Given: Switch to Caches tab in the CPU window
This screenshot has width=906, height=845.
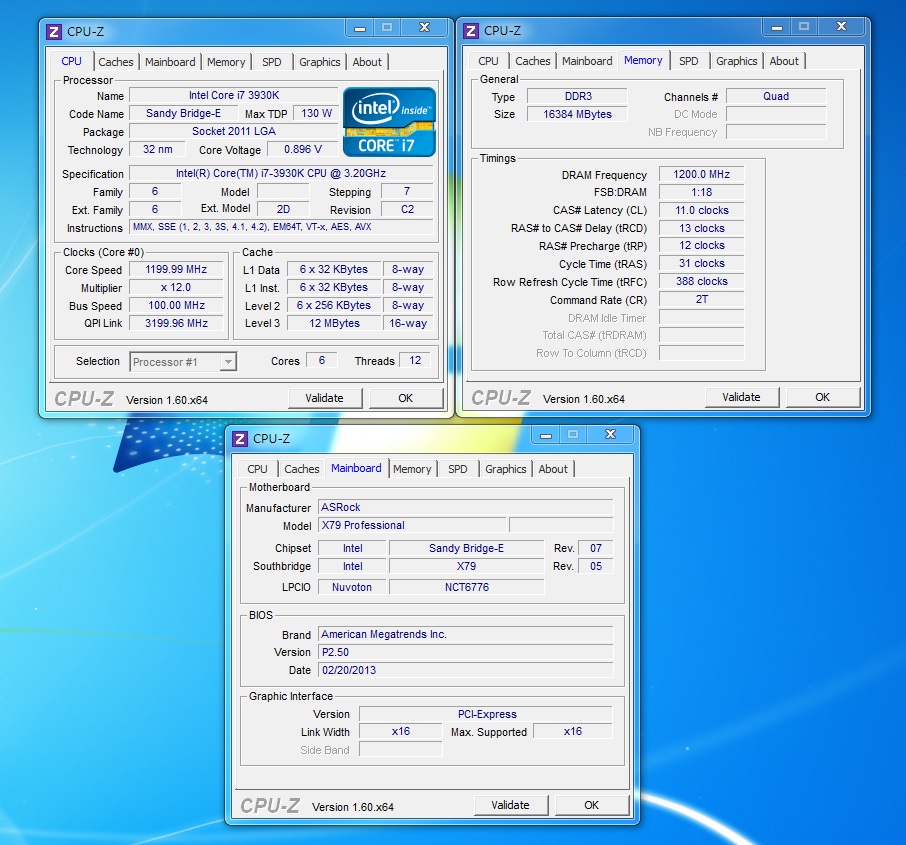Looking at the screenshot, I should click(x=116, y=62).
